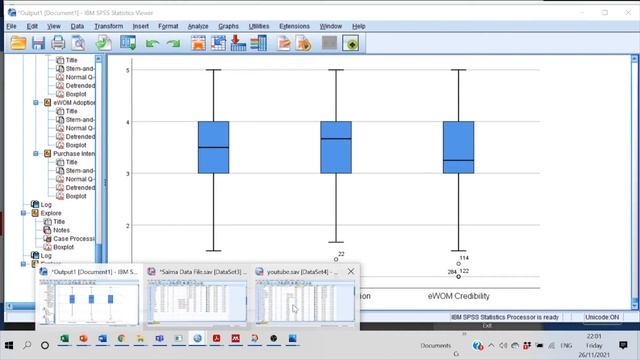
Task: Click the Export output toolbar icon
Action: [104, 43]
